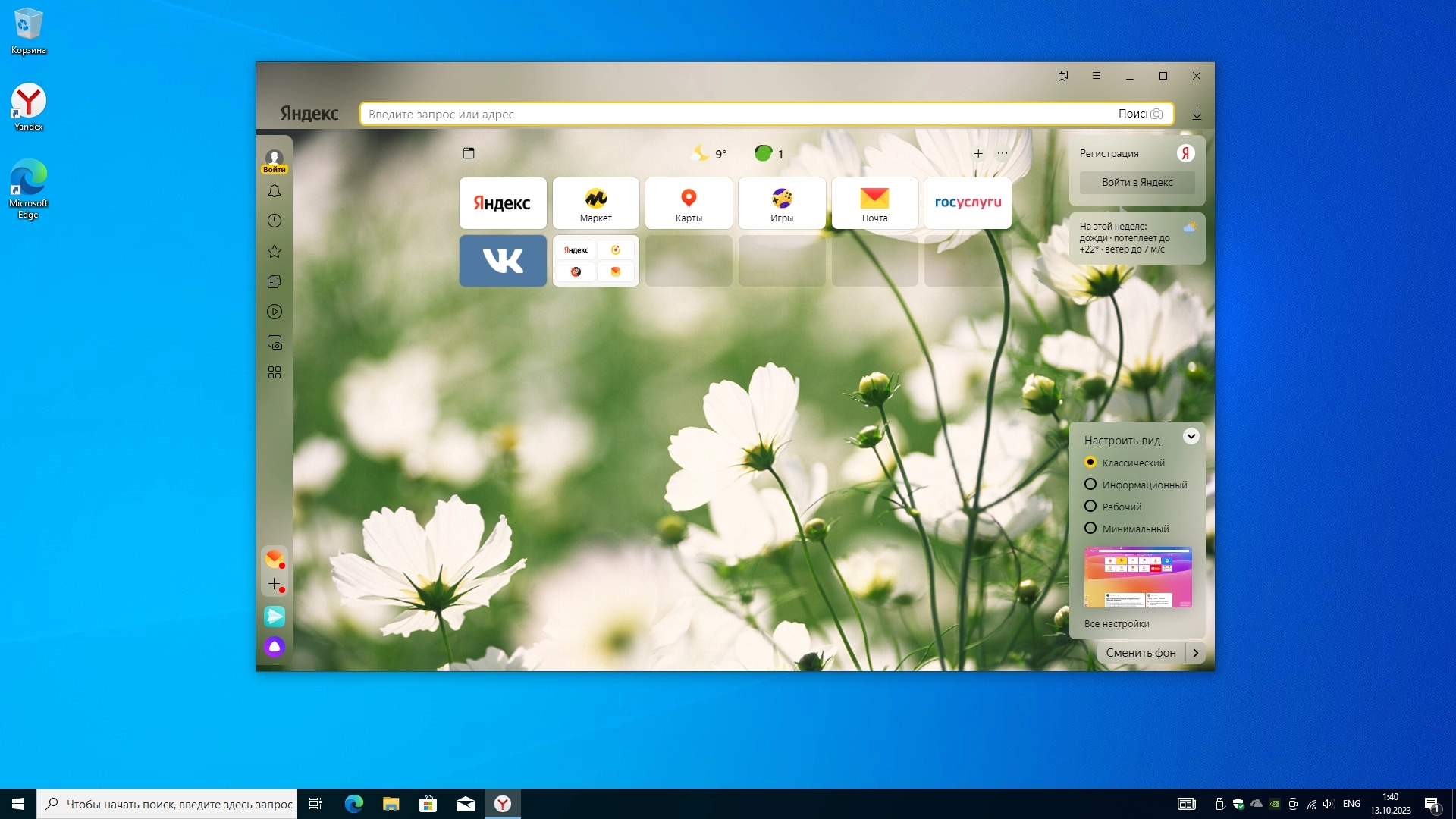Open browser hamburger menu
This screenshot has height=819, width=1456.
tap(1097, 76)
